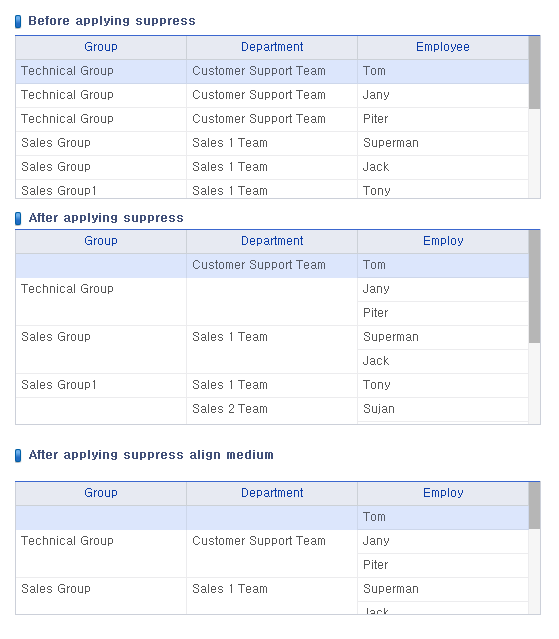
Task: Select Sales 2 Team cell in second grid
Action: 272,409
